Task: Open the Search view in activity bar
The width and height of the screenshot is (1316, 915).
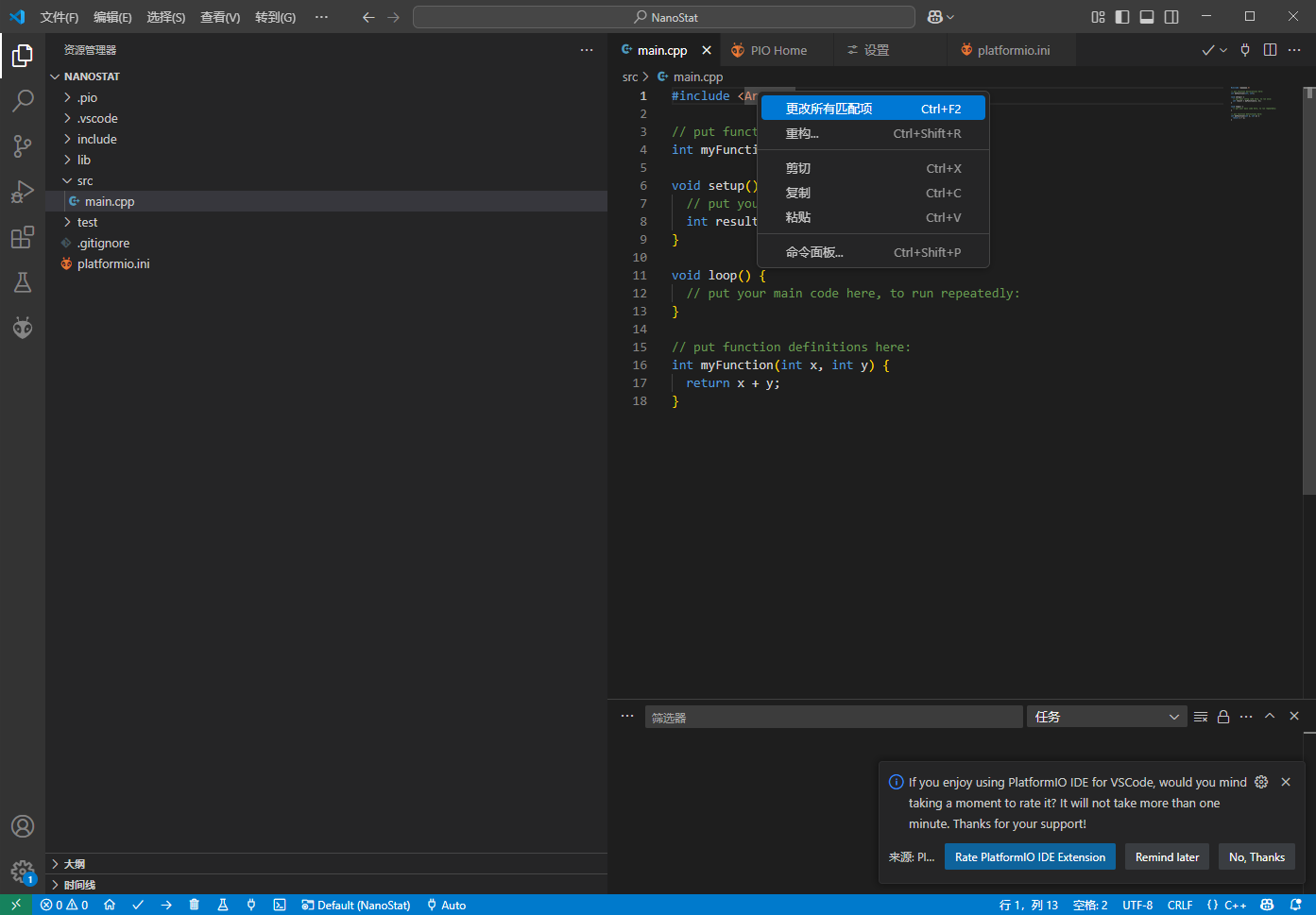Action: pos(23,101)
